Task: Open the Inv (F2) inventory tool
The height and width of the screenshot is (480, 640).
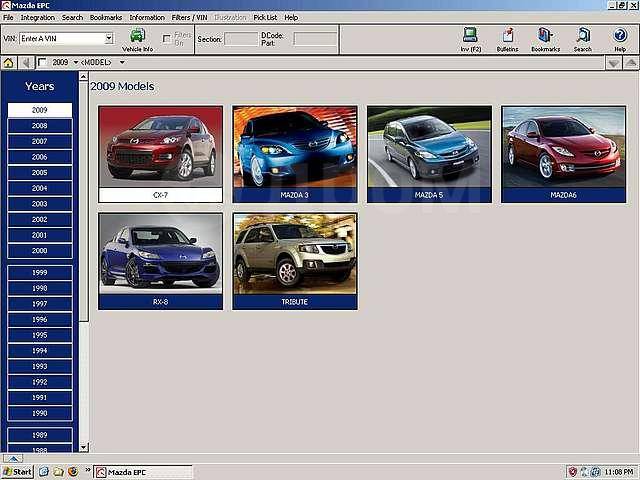Action: (471, 37)
